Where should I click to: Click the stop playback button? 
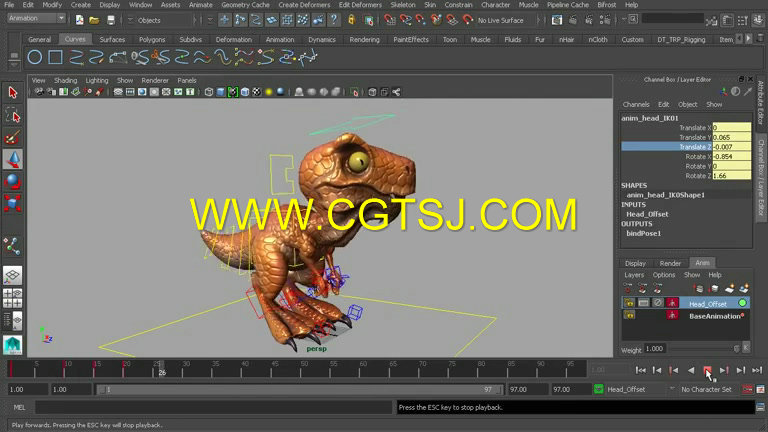pos(707,370)
